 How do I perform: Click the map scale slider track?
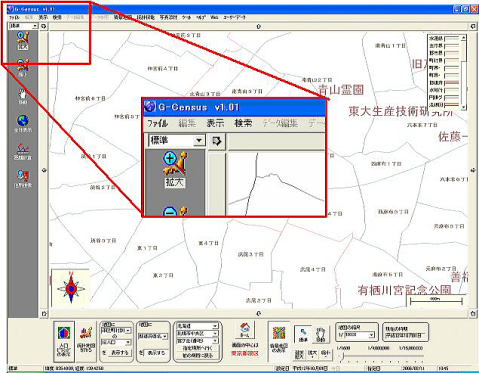tap(383, 356)
